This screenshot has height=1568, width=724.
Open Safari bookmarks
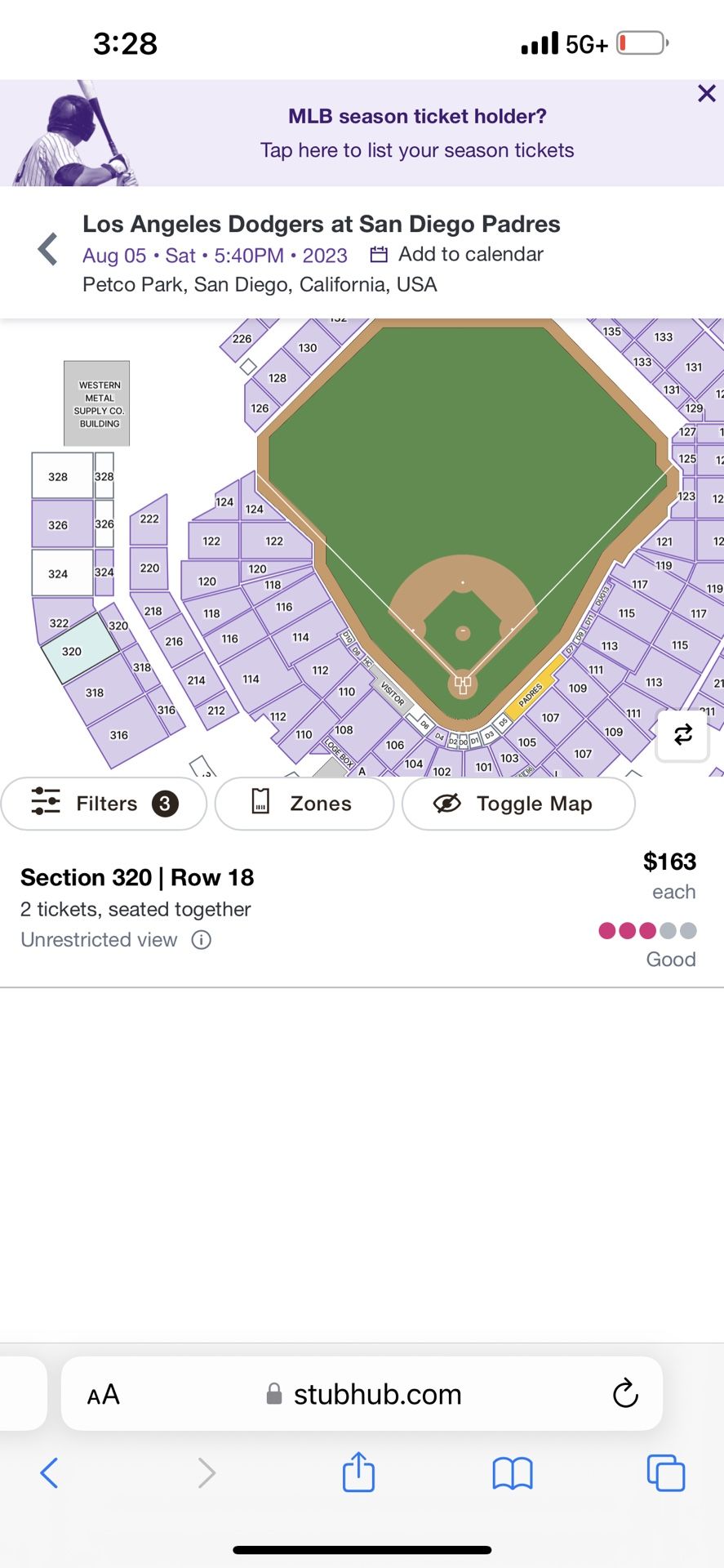point(512,1473)
